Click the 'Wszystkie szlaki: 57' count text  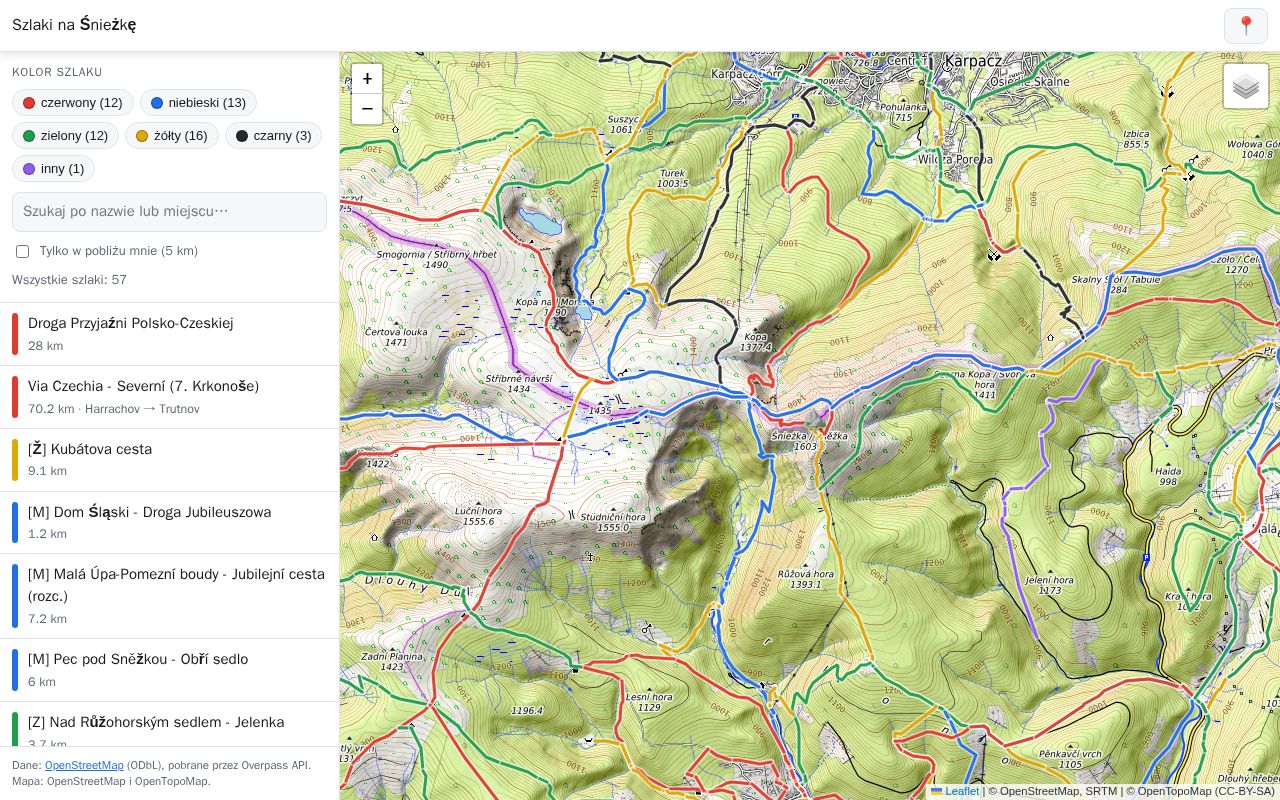[x=69, y=280]
